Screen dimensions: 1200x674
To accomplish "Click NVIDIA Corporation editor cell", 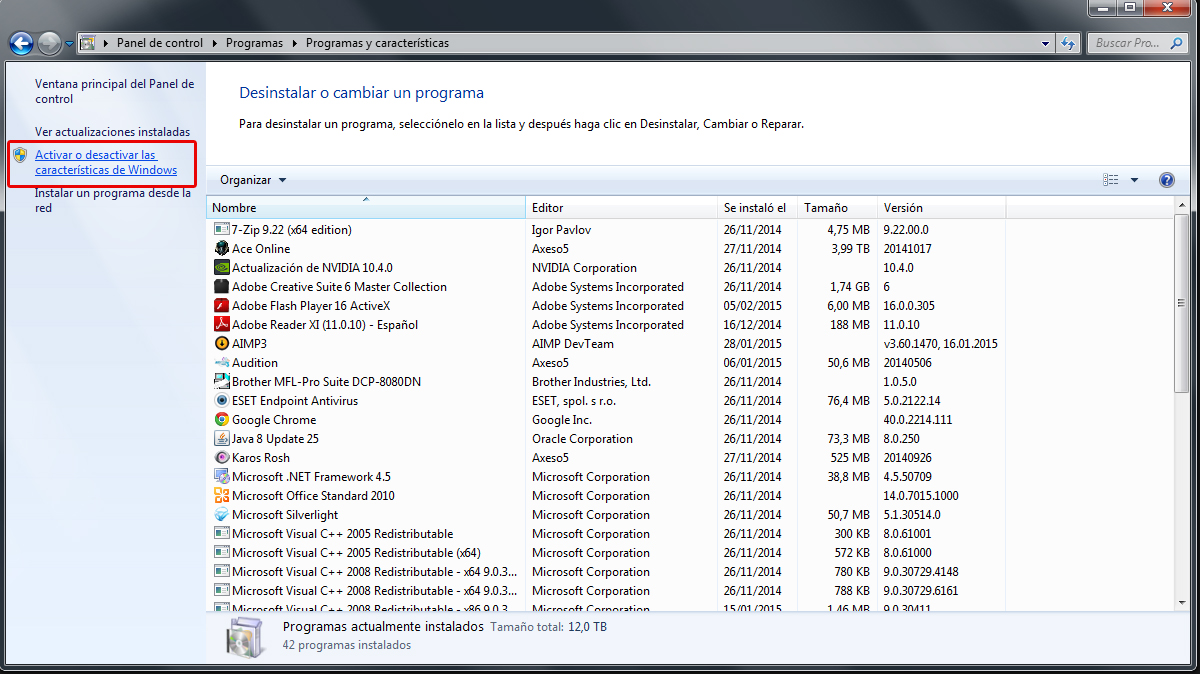I will tap(584, 268).
